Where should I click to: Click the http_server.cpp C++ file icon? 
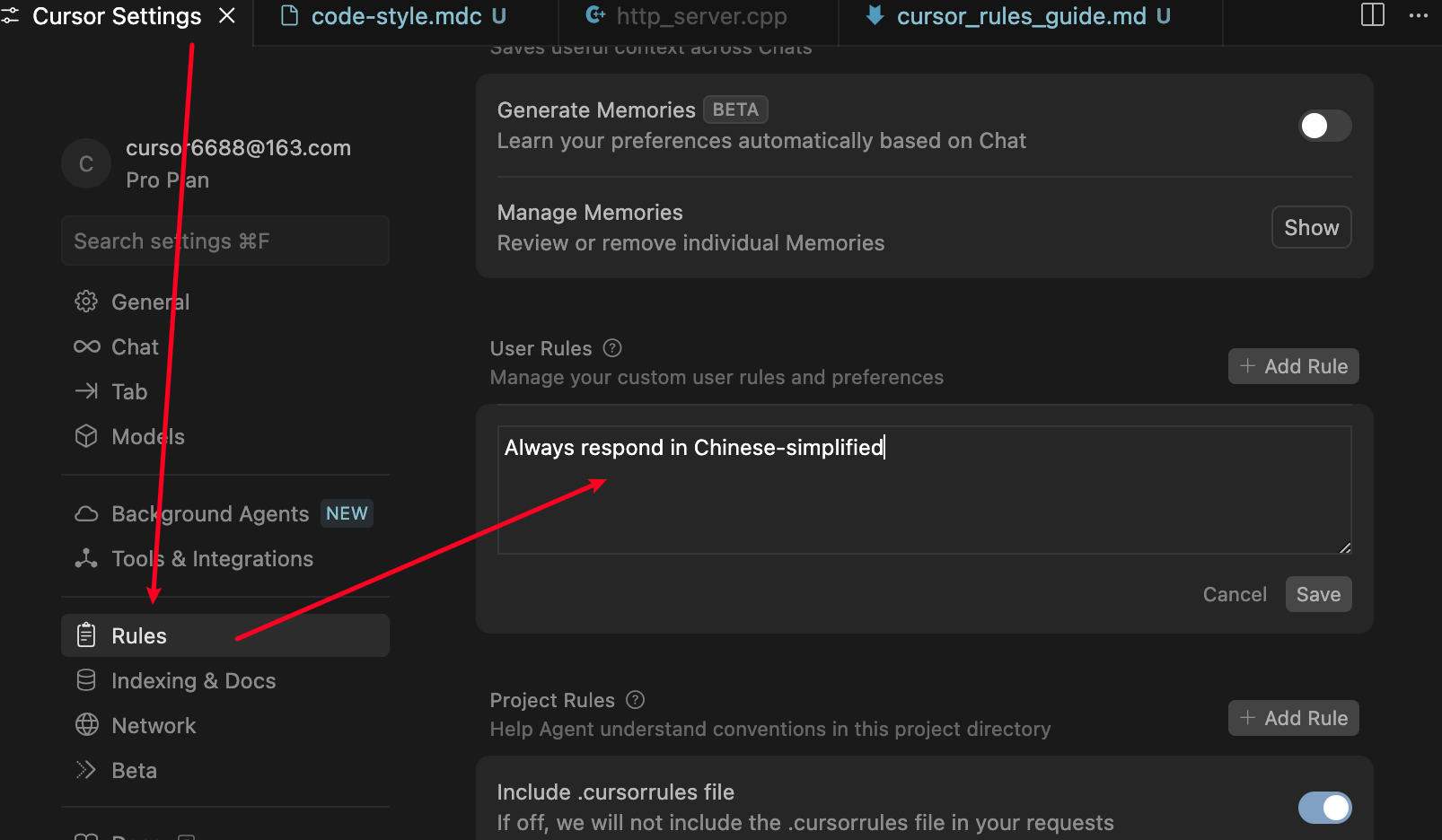[595, 15]
